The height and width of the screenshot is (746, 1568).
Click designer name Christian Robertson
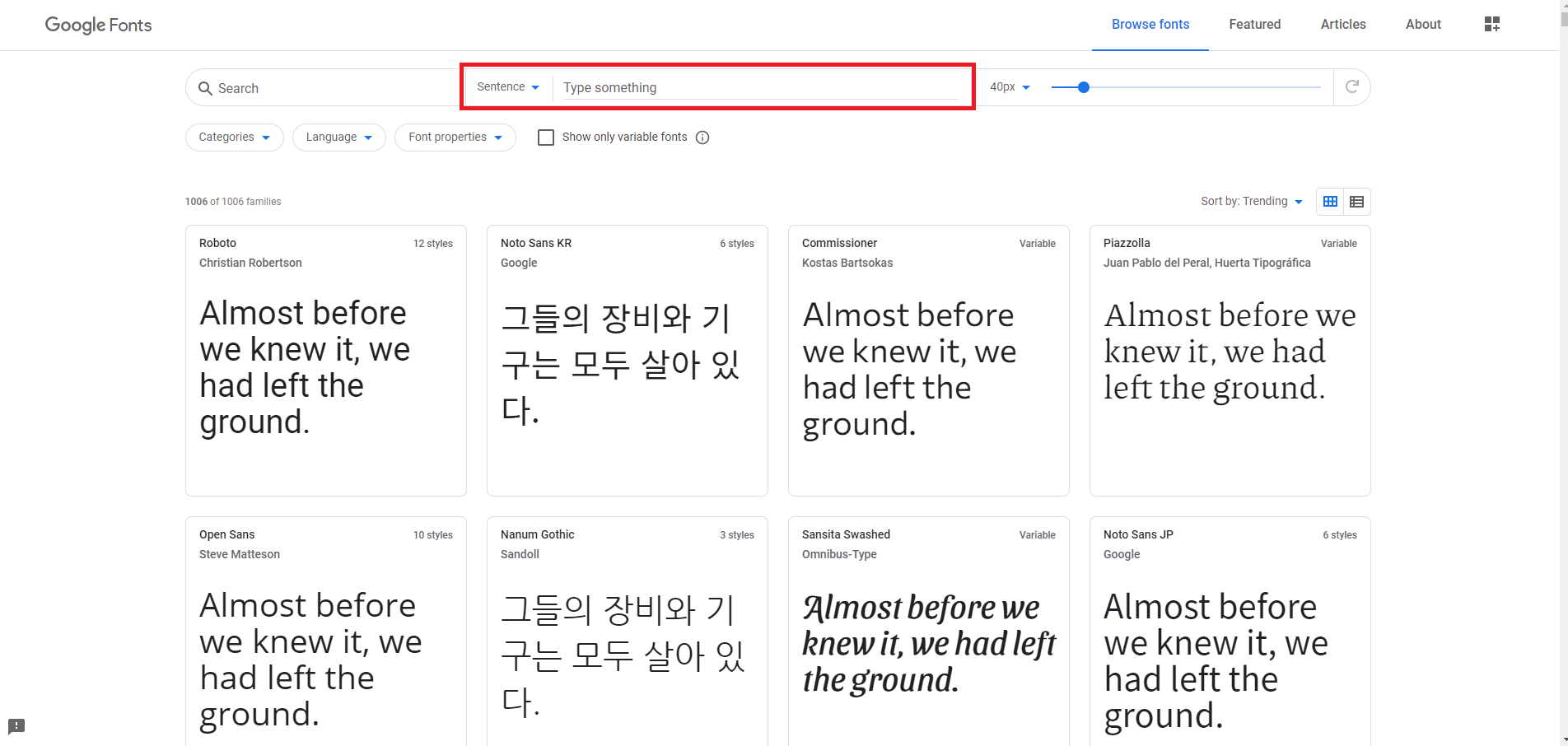(250, 263)
